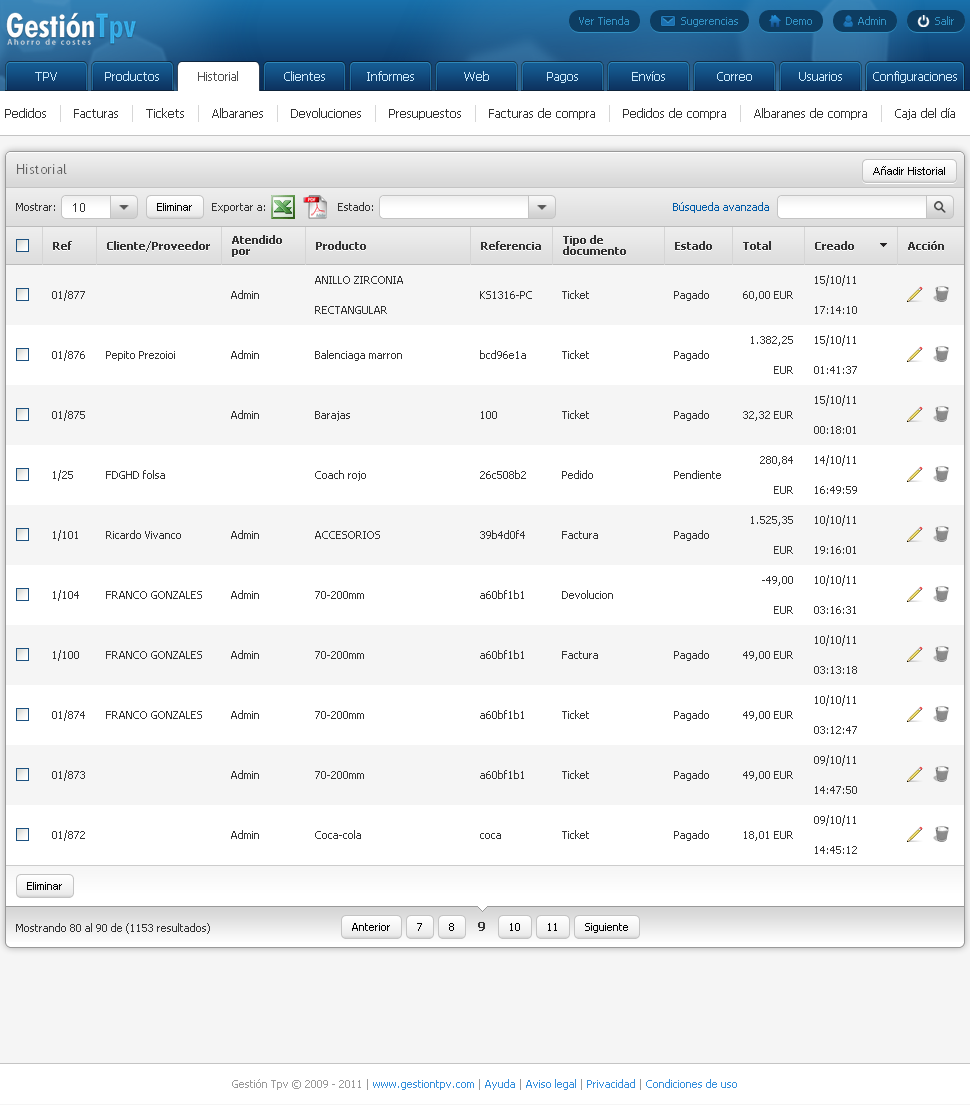Open the Caja del día submenu

pos(924,113)
